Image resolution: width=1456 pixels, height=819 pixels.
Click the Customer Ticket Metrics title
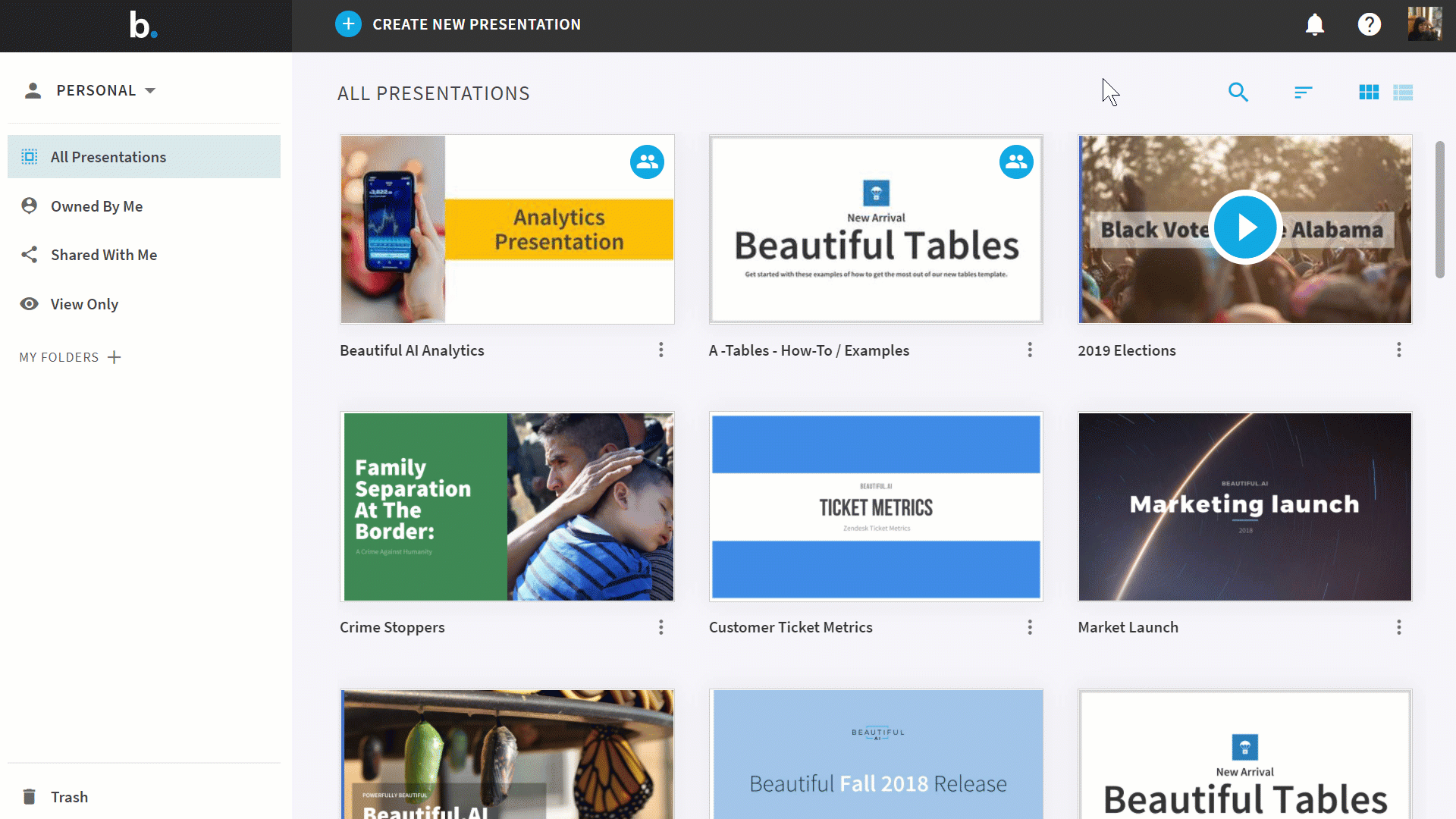pyautogui.click(x=791, y=627)
